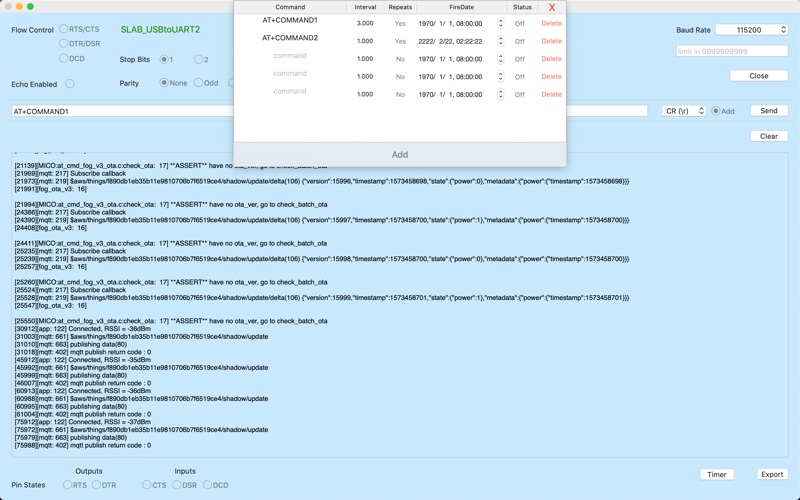Click the green window zoom button
This screenshot has width=800, height=500.
[30, 7]
